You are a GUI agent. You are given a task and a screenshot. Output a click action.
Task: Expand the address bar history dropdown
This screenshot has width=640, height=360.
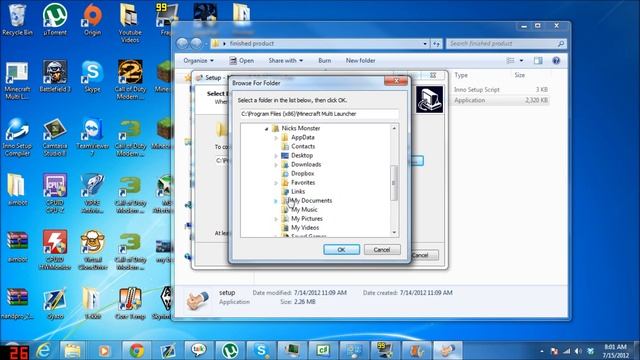(x=425, y=44)
